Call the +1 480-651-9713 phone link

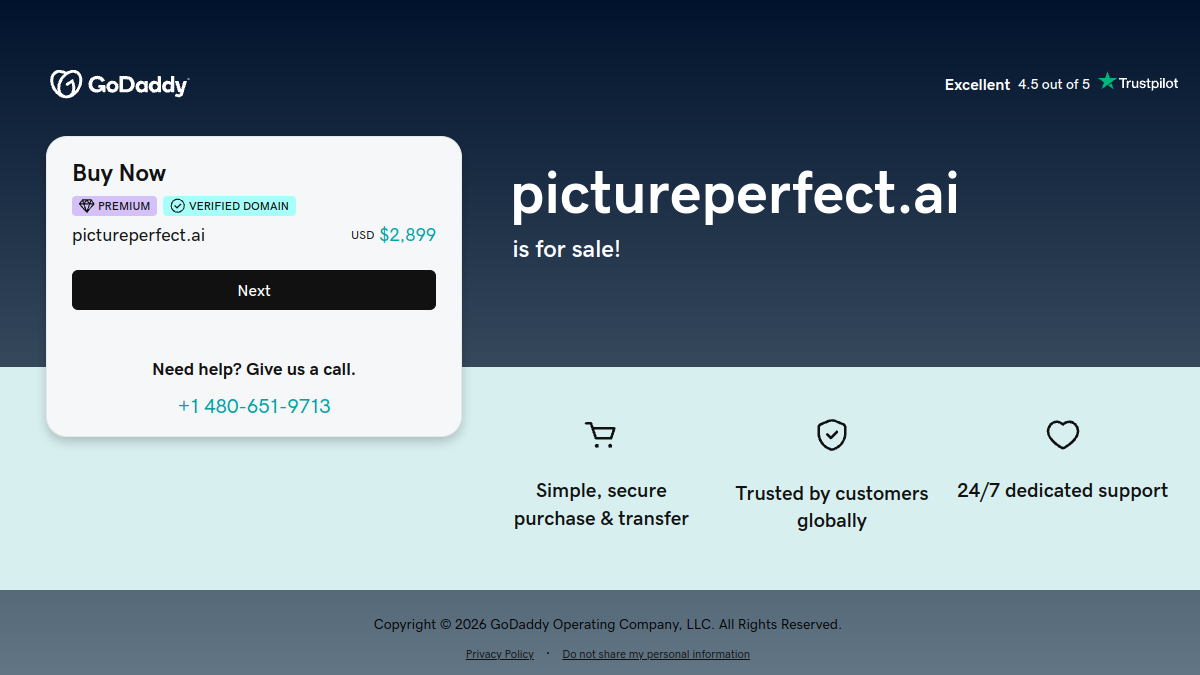coord(254,406)
